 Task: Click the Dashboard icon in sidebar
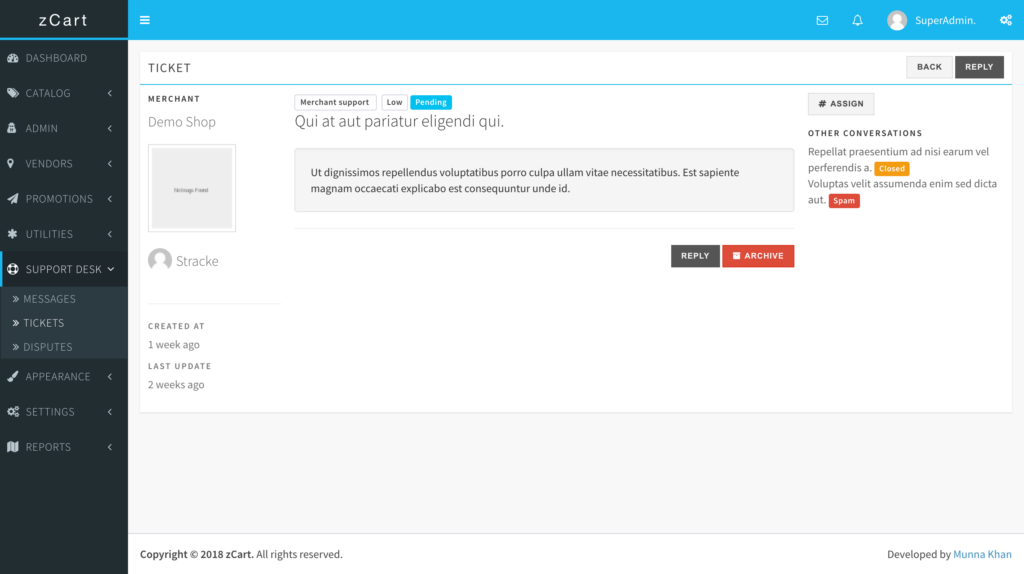coord(13,58)
